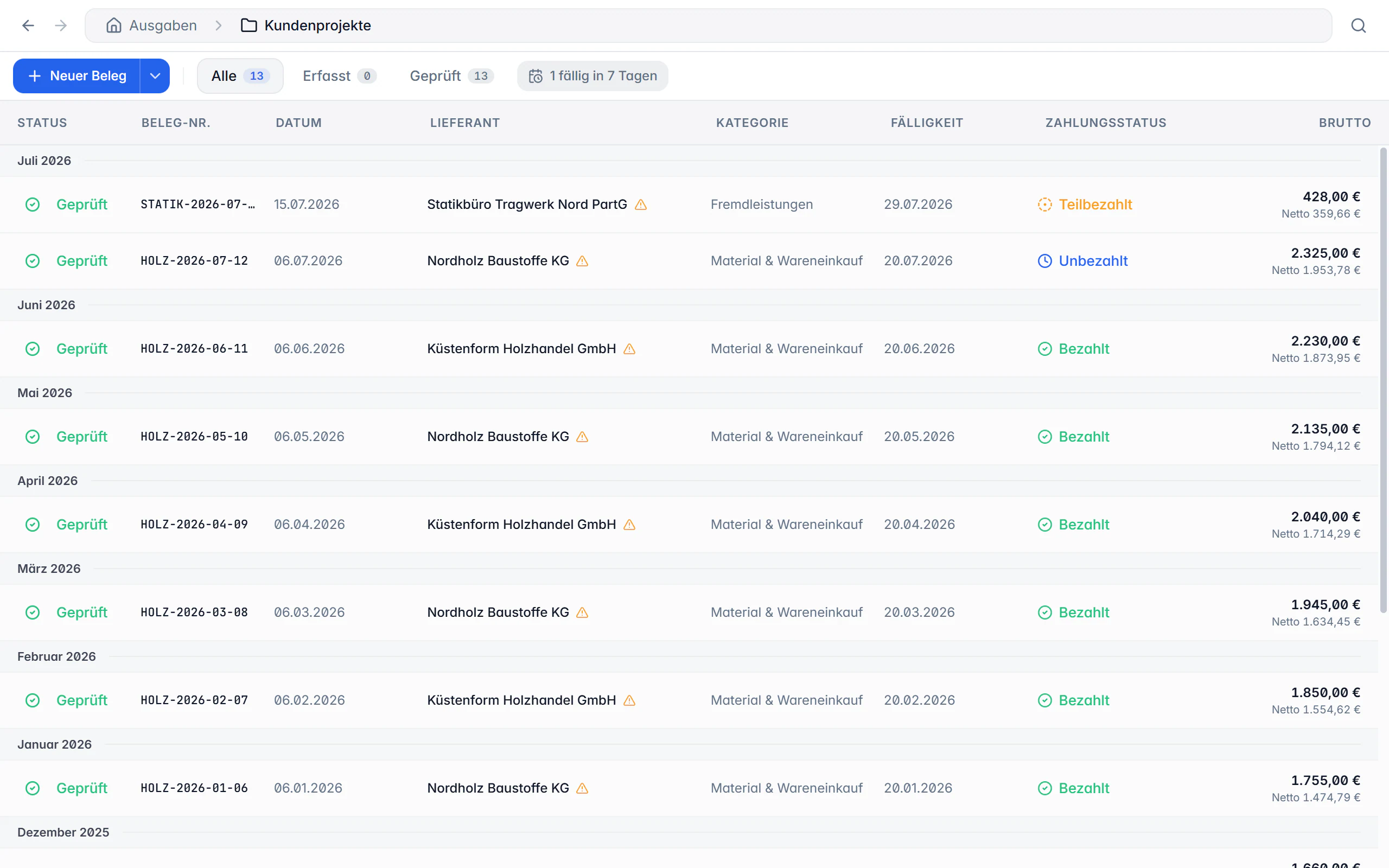
Task: Click the breadcrumb chevron after Ausgaben
Action: (218, 25)
